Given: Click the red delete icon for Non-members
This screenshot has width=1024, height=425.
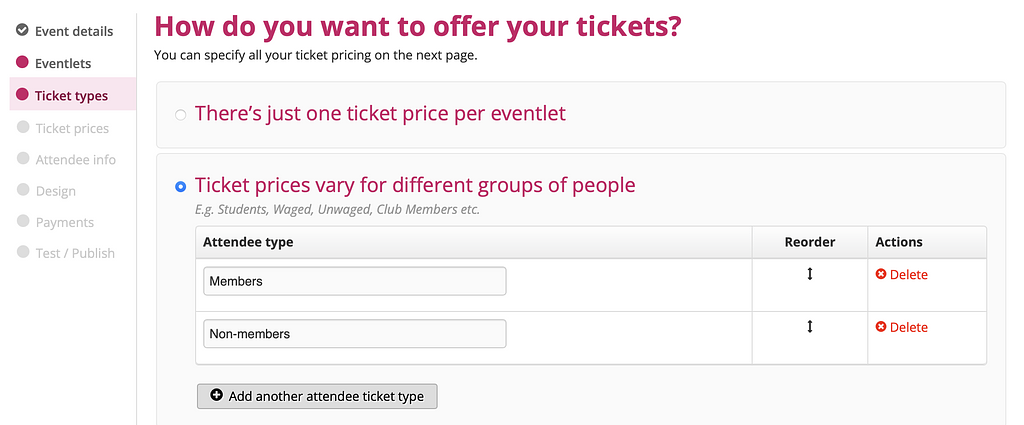Looking at the screenshot, I should coord(881,326).
